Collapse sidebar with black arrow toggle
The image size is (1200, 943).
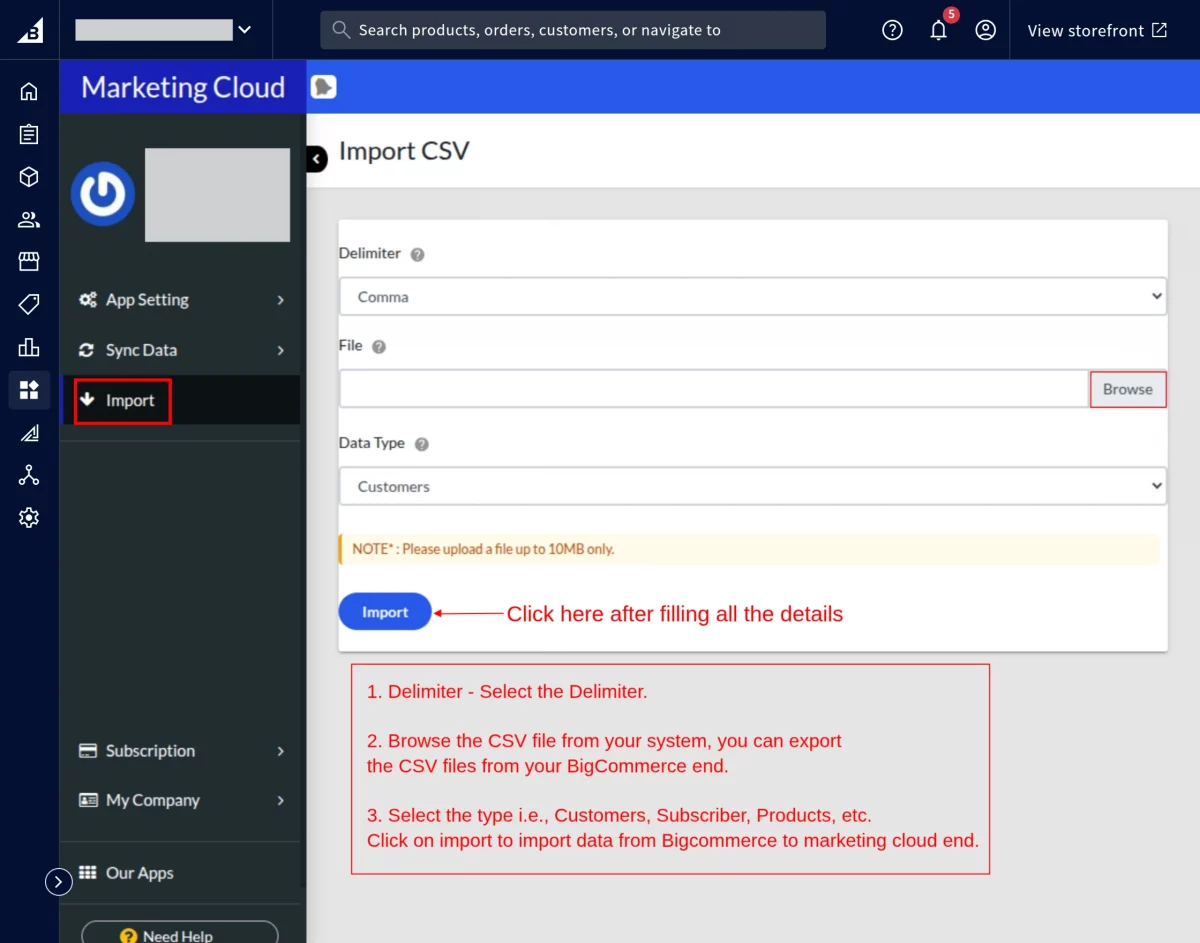click(x=317, y=158)
